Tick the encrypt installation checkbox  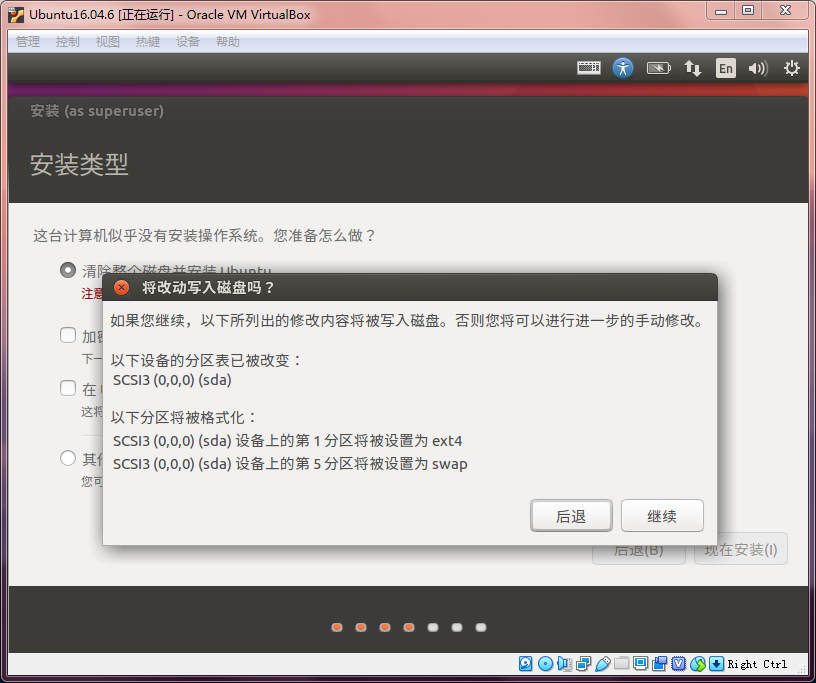(68, 335)
